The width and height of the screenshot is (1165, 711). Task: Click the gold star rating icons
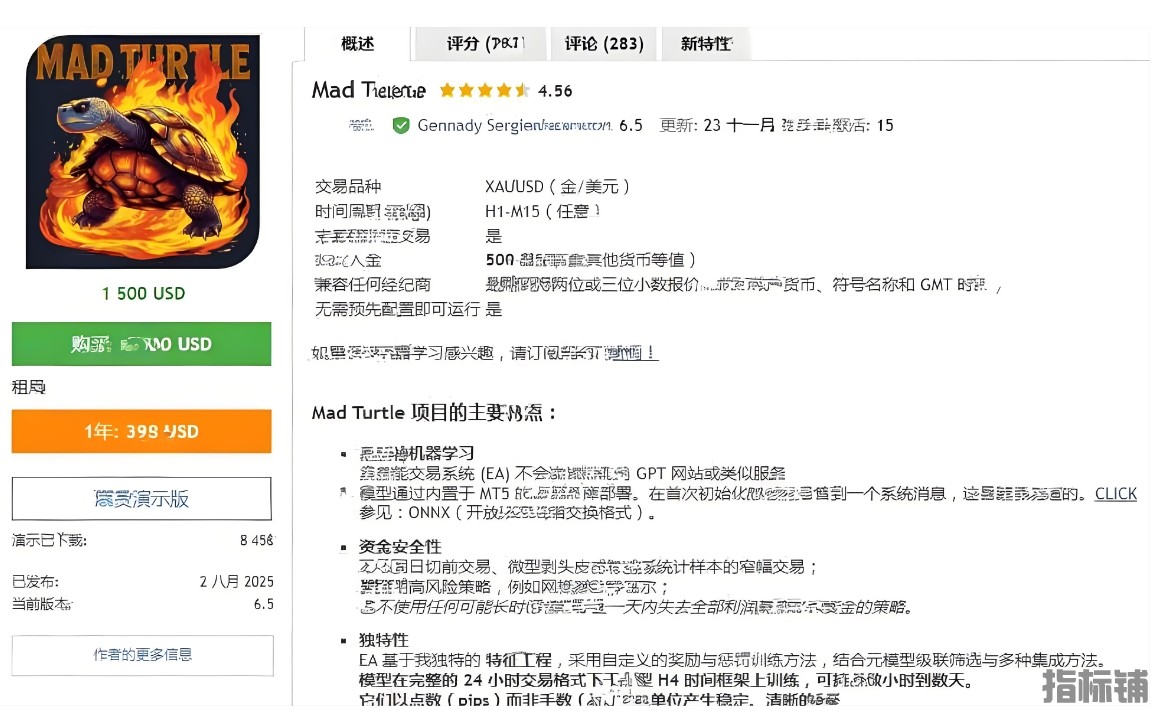coord(484,91)
